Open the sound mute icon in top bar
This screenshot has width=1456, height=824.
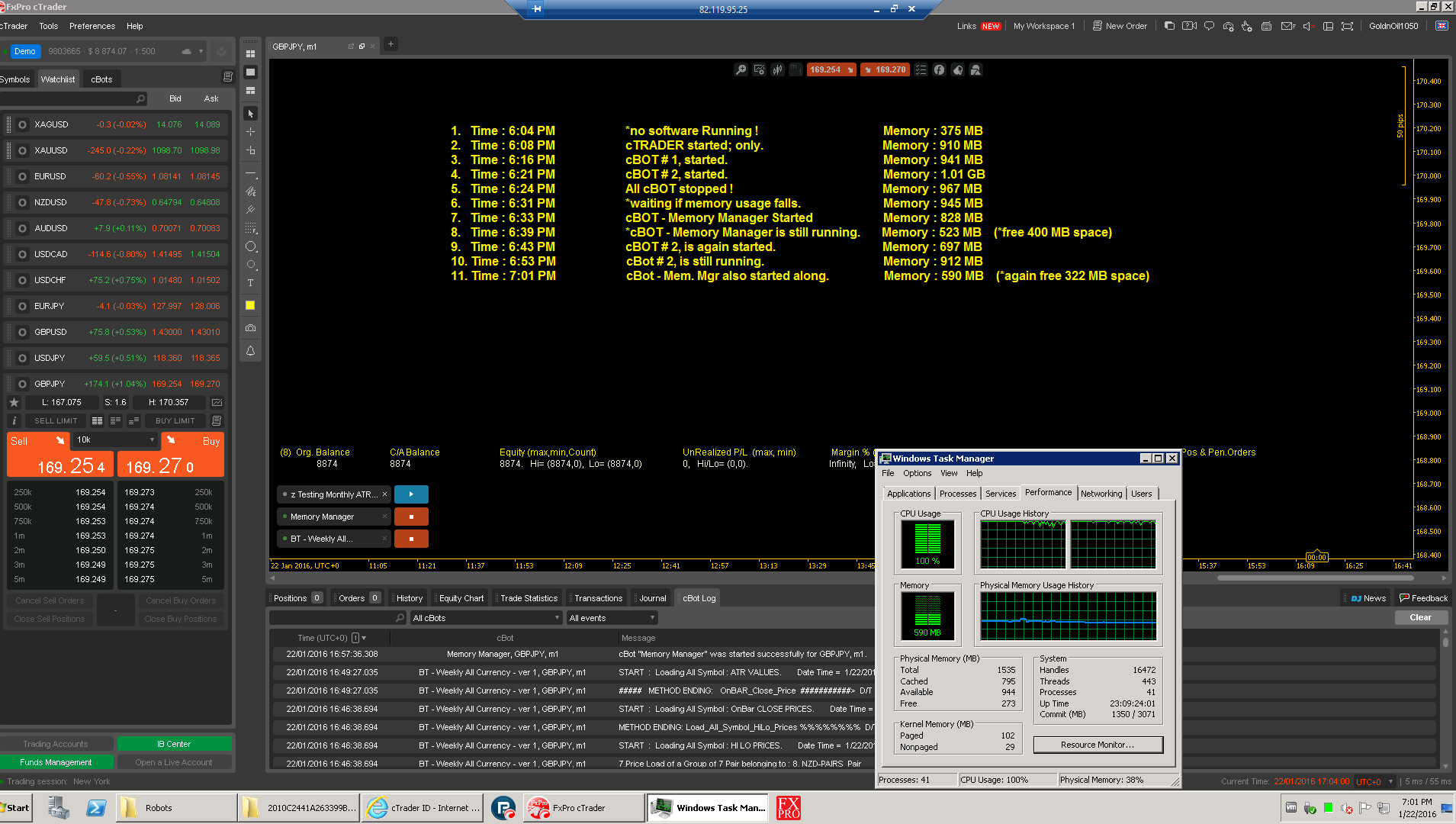(1307, 26)
